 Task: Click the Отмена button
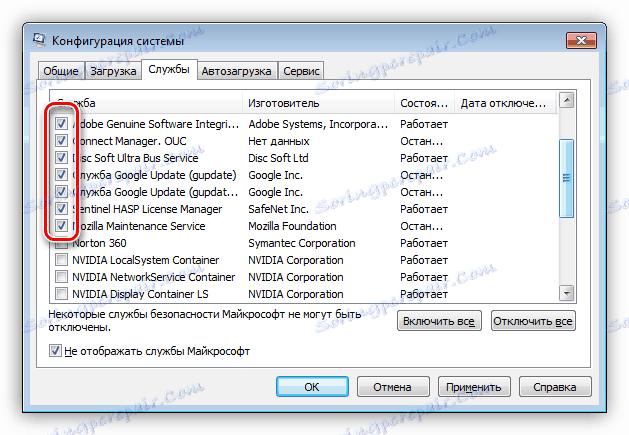393,387
